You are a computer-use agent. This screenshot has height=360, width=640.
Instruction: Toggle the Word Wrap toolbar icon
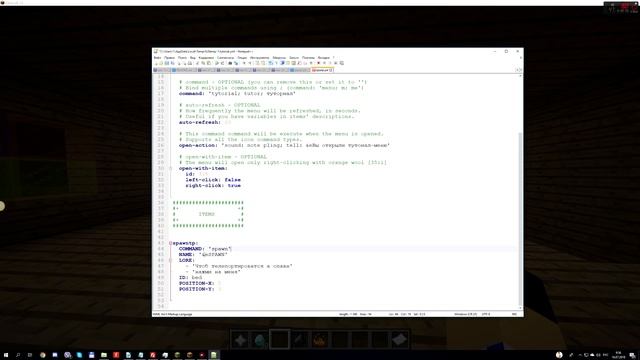coord(270,63)
